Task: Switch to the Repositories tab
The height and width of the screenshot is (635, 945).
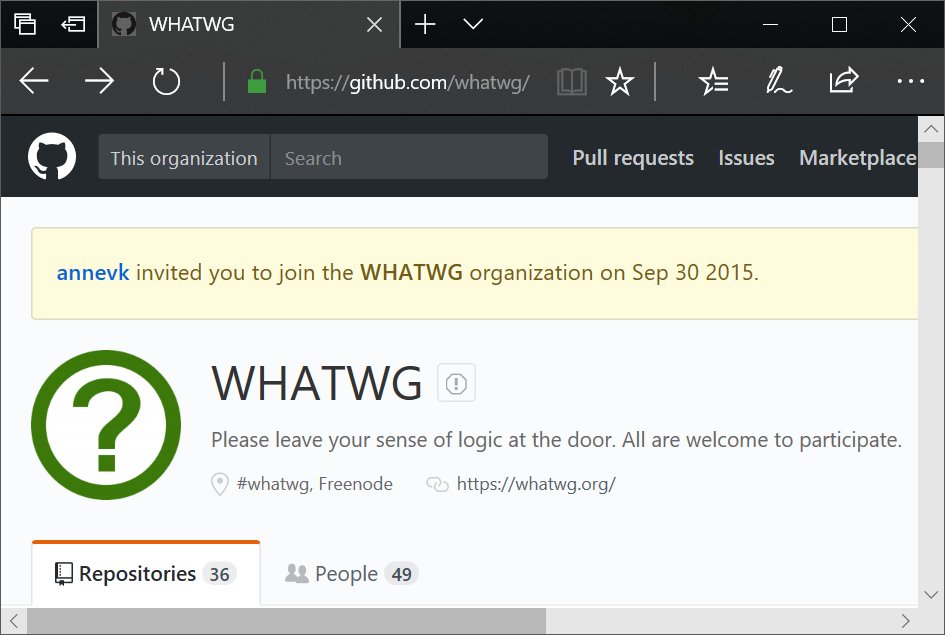Action: point(135,573)
